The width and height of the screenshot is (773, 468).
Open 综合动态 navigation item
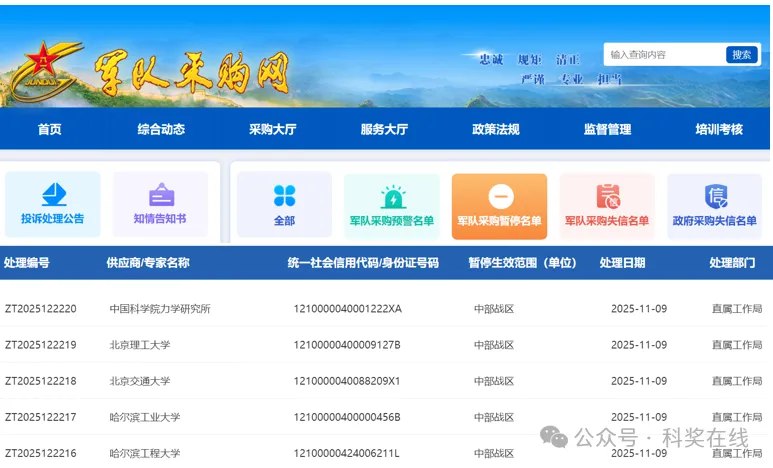[x=161, y=129]
